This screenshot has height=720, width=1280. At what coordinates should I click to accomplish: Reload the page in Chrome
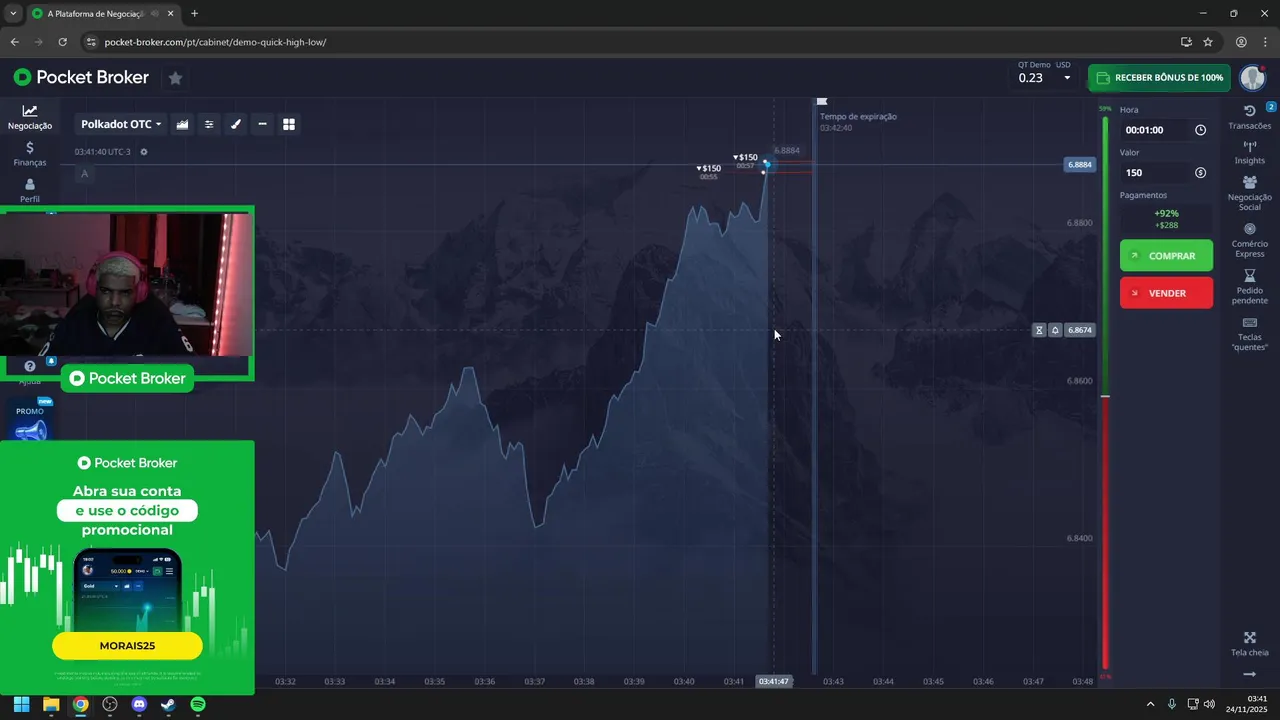62,42
